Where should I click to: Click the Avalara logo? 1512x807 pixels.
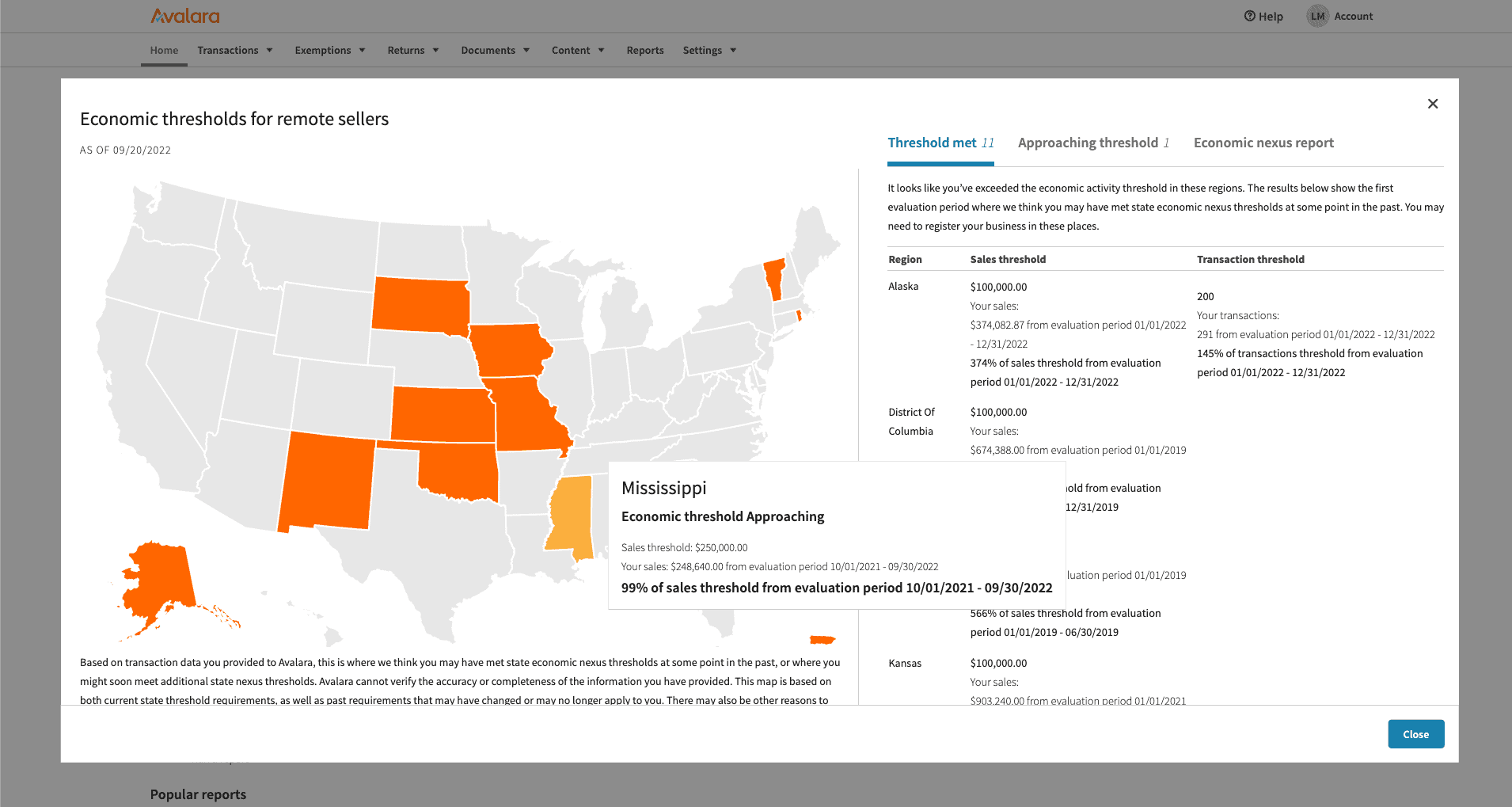point(184,15)
